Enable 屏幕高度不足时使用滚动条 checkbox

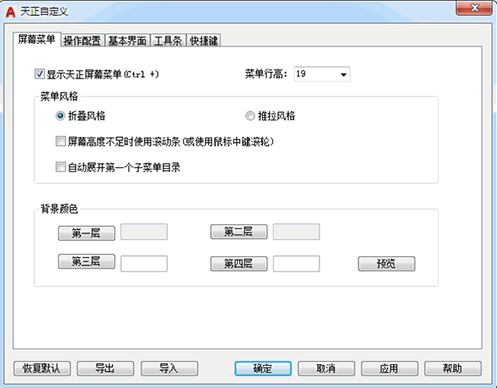point(60,141)
